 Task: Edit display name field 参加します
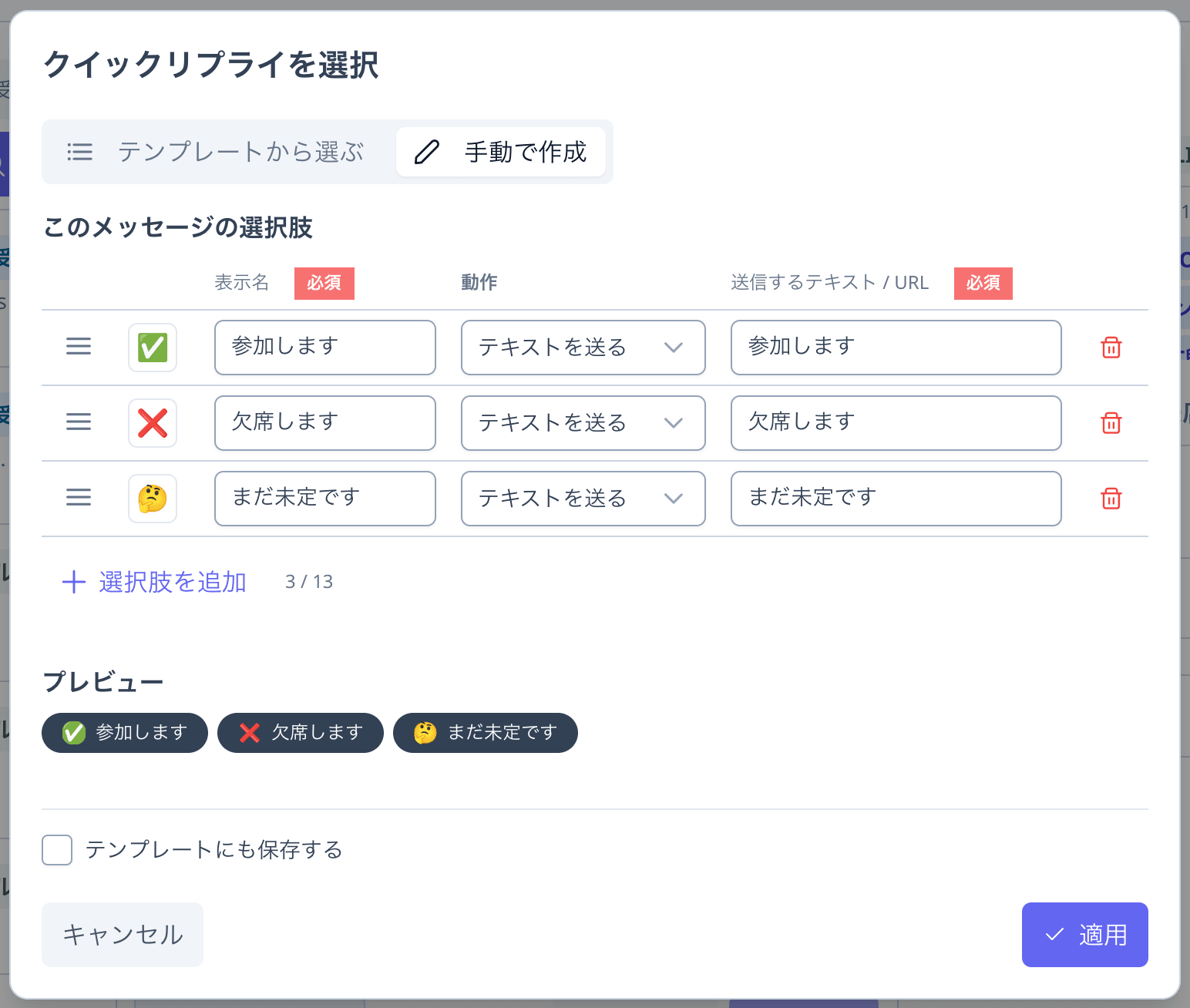click(x=325, y=348)
